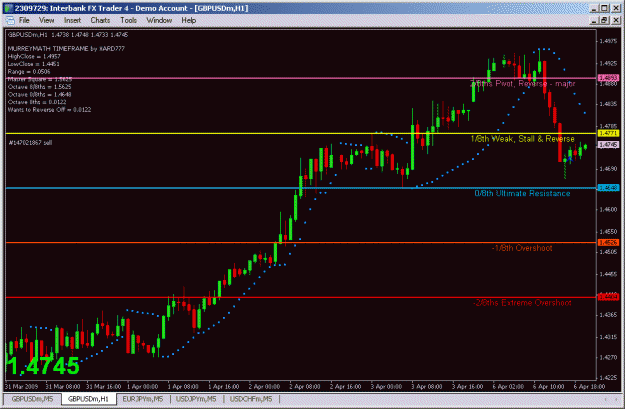625x409 pixels.
Task: Open the File menu
Action: (24, 20)
